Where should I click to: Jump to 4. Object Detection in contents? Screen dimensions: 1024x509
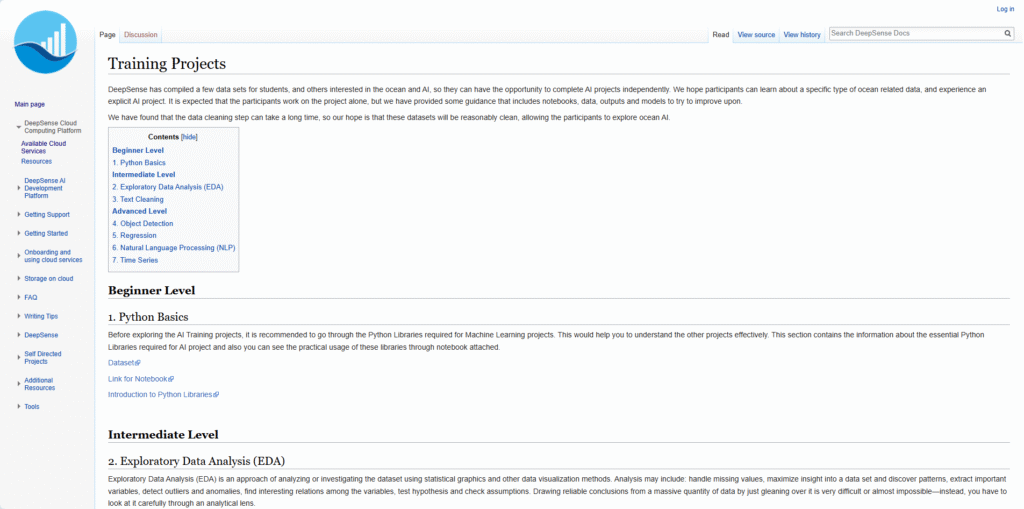[142, 223]
